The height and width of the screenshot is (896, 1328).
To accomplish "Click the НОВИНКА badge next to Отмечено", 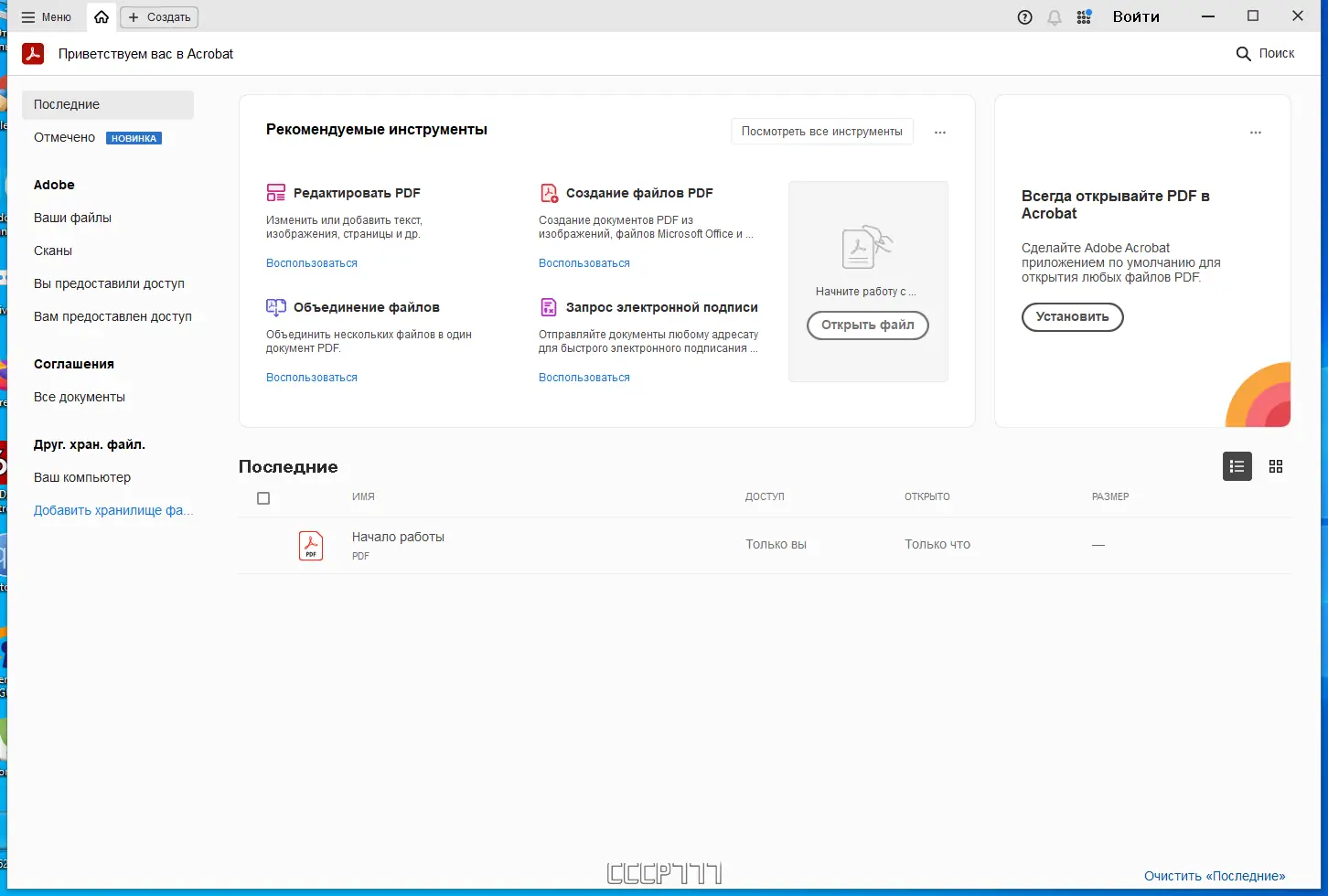I will (x=134, y=138).
